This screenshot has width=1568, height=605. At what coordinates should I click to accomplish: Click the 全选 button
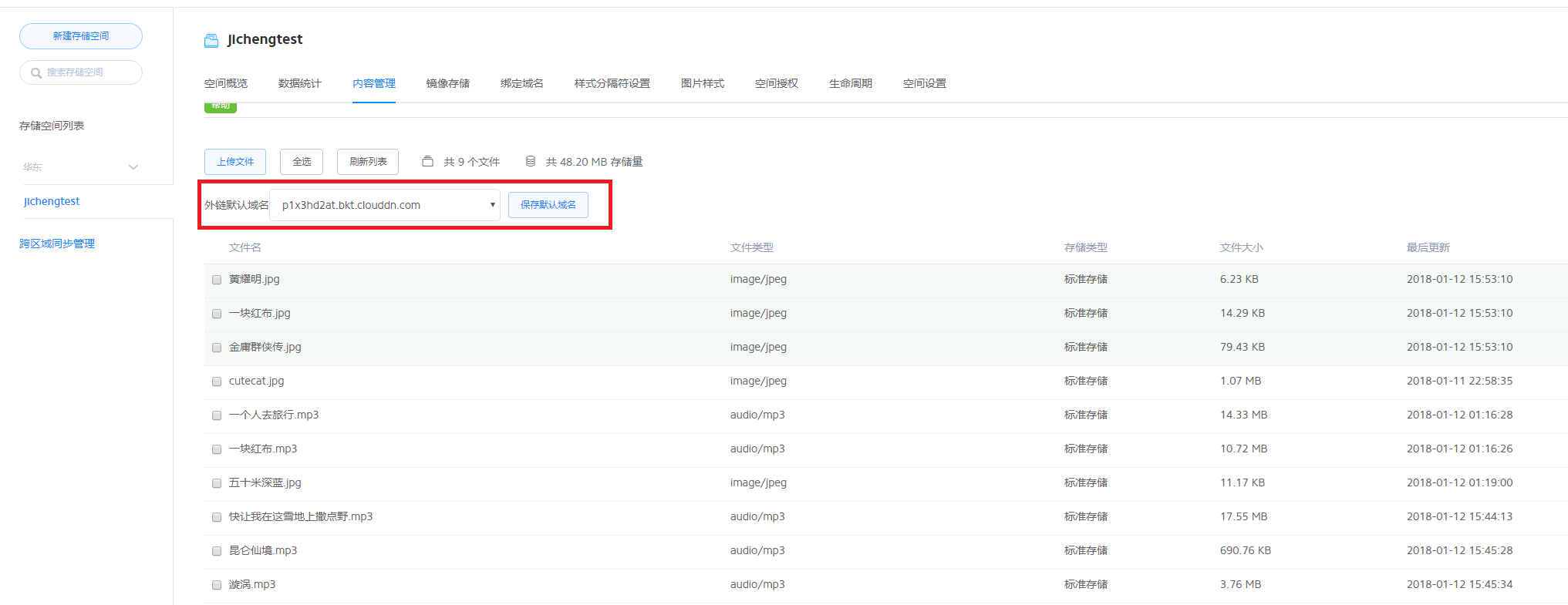(302, 162)
